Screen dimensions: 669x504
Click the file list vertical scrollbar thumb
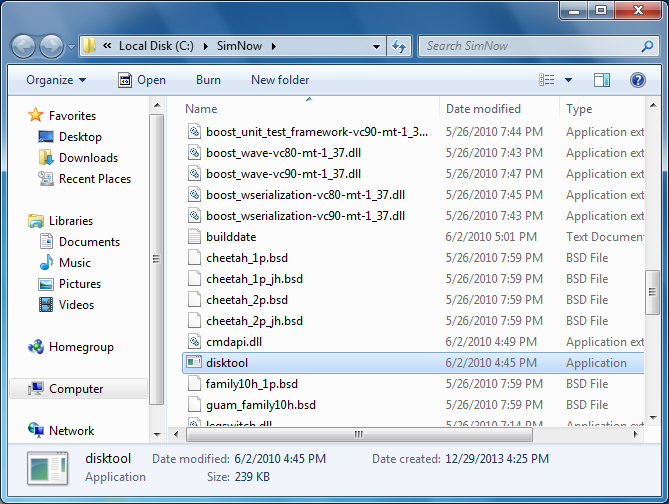click(652, 292)
